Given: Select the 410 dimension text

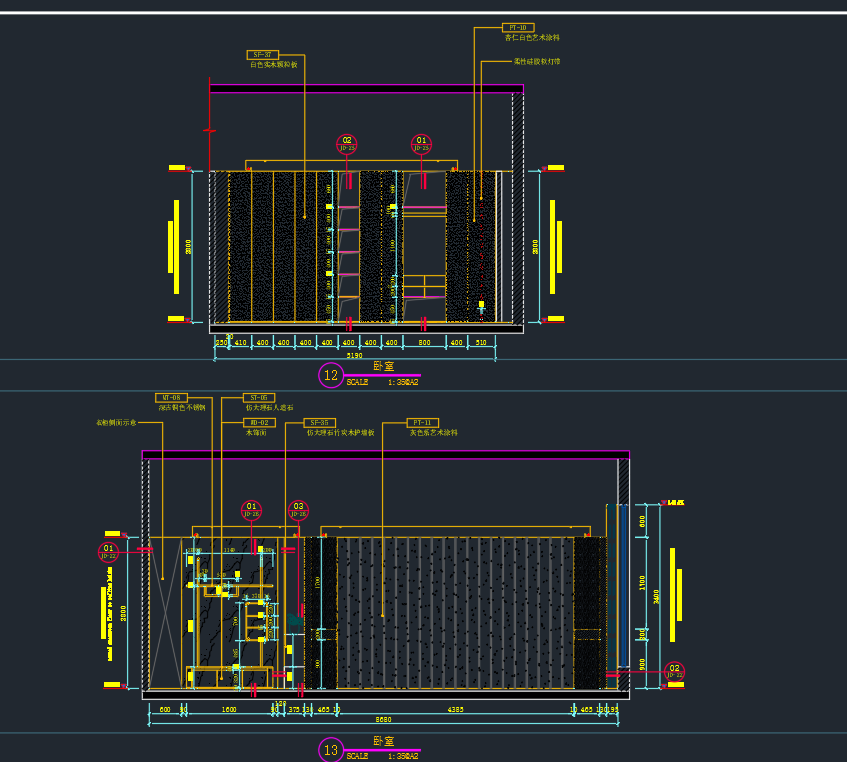Looking at the screenshot, I should [x=240, y=342].
